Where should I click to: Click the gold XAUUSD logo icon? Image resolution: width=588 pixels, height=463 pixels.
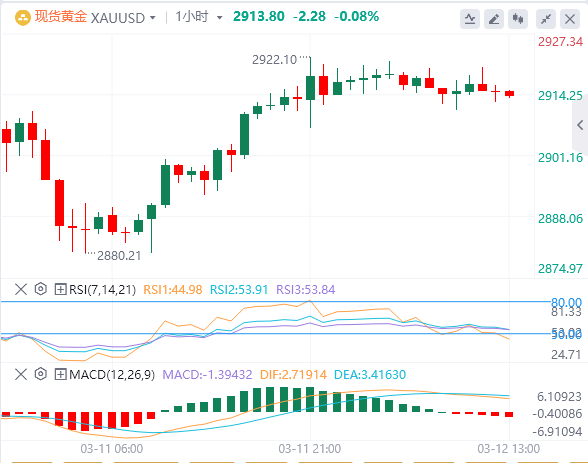[x=22, y=18]
